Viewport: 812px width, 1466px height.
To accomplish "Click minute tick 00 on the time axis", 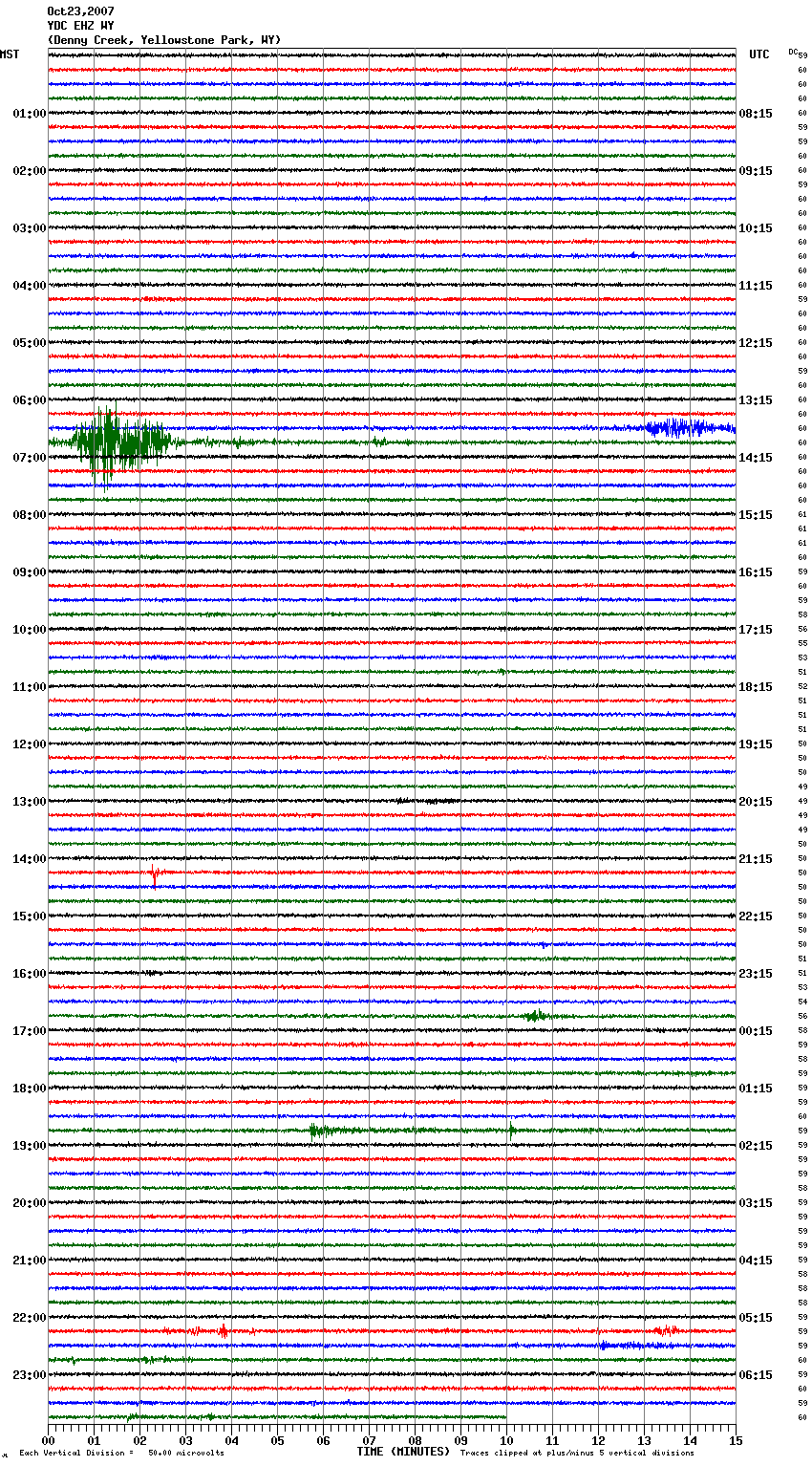I will click(x=48, y=1440).
